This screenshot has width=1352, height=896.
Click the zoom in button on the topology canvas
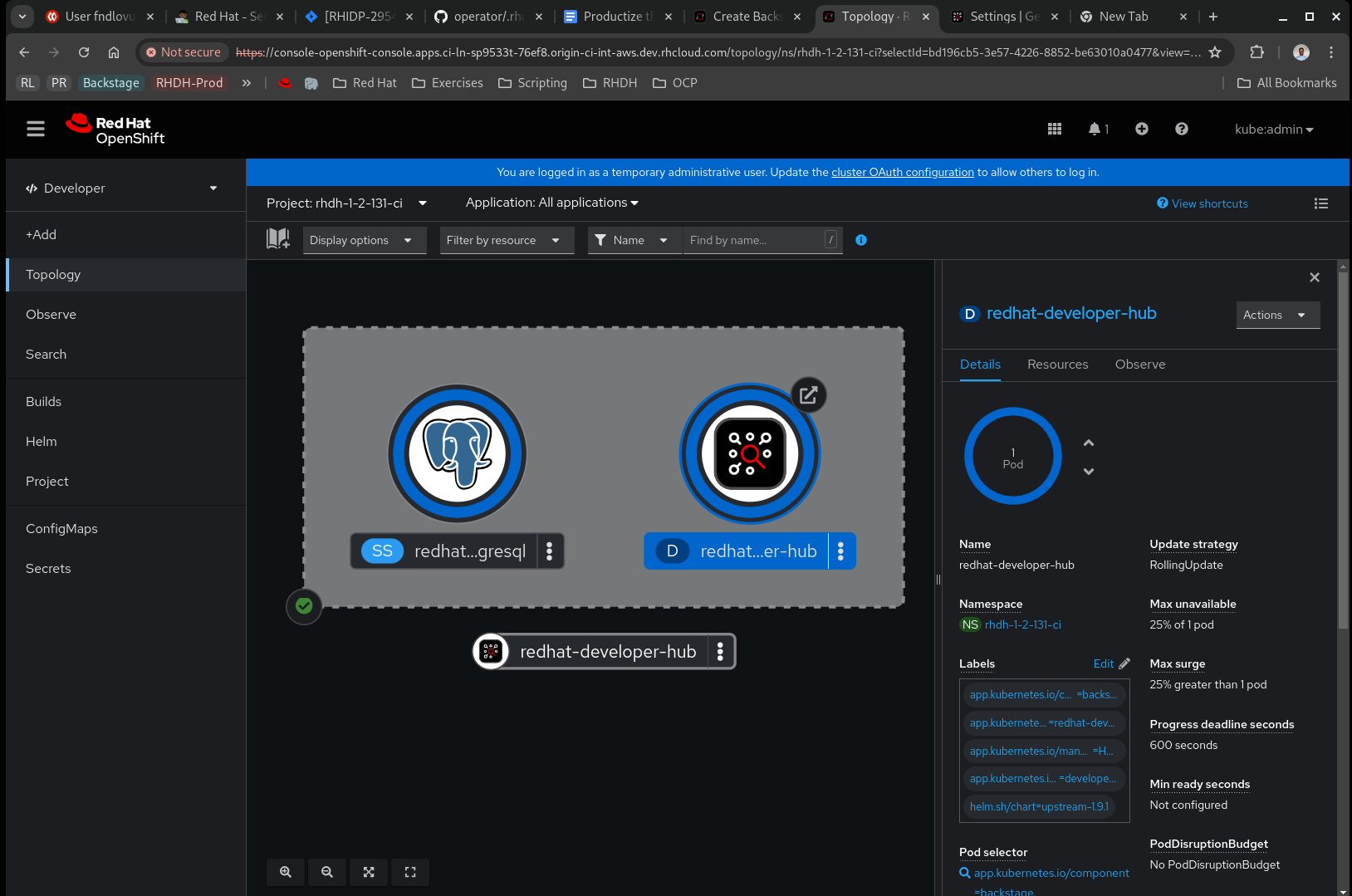pos(286,872)
